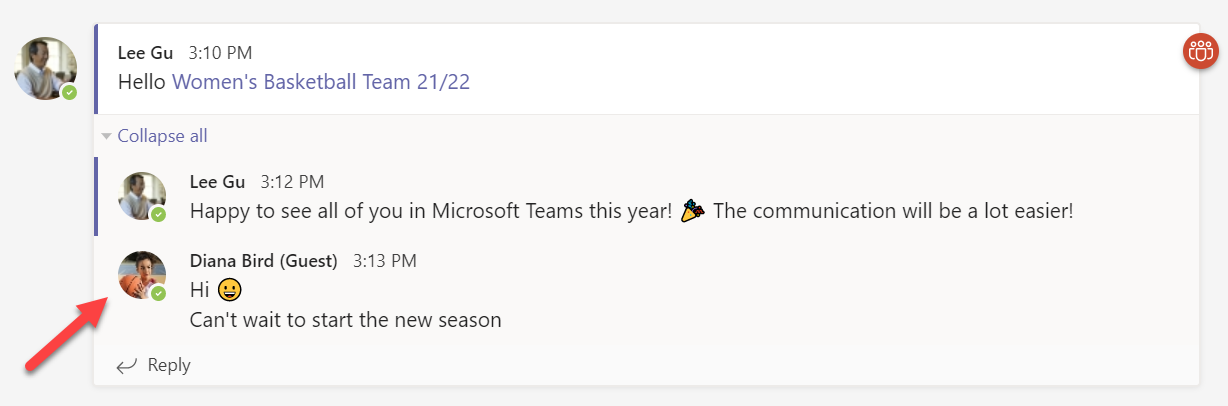Click the 3:10 PM timestamp
1228x406 pixels.
(x=220, y=52)
